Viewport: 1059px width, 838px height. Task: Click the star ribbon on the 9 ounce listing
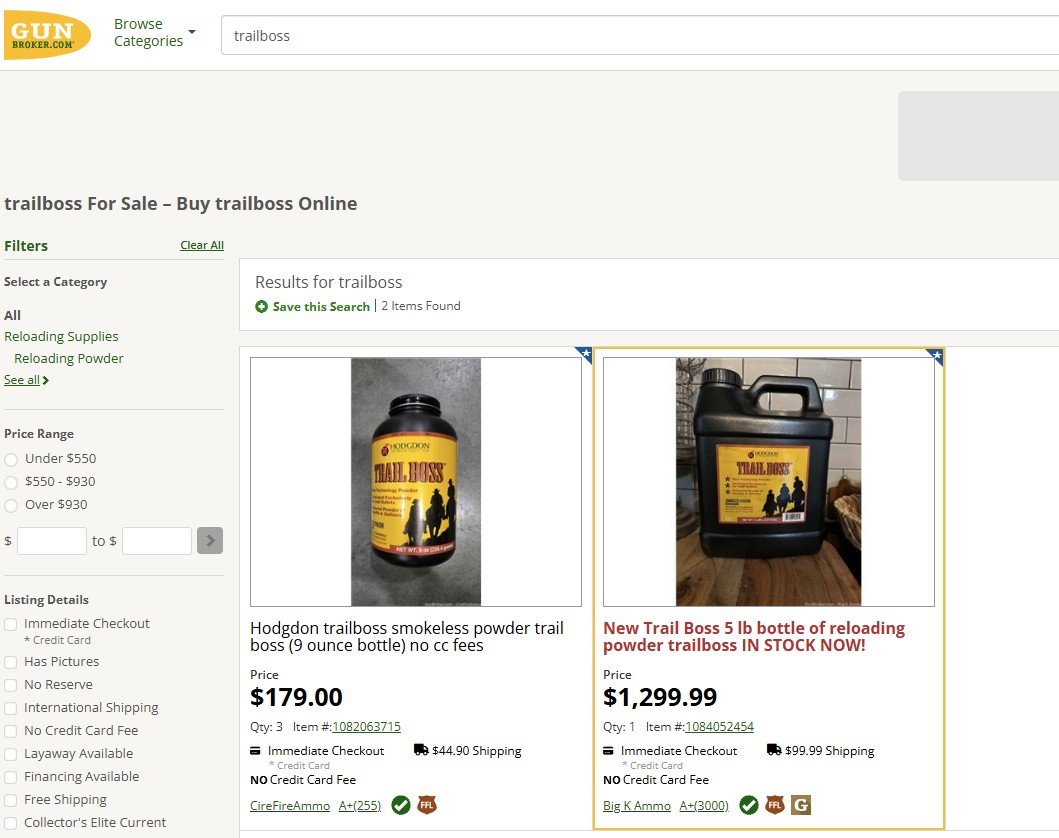point(585,353)
